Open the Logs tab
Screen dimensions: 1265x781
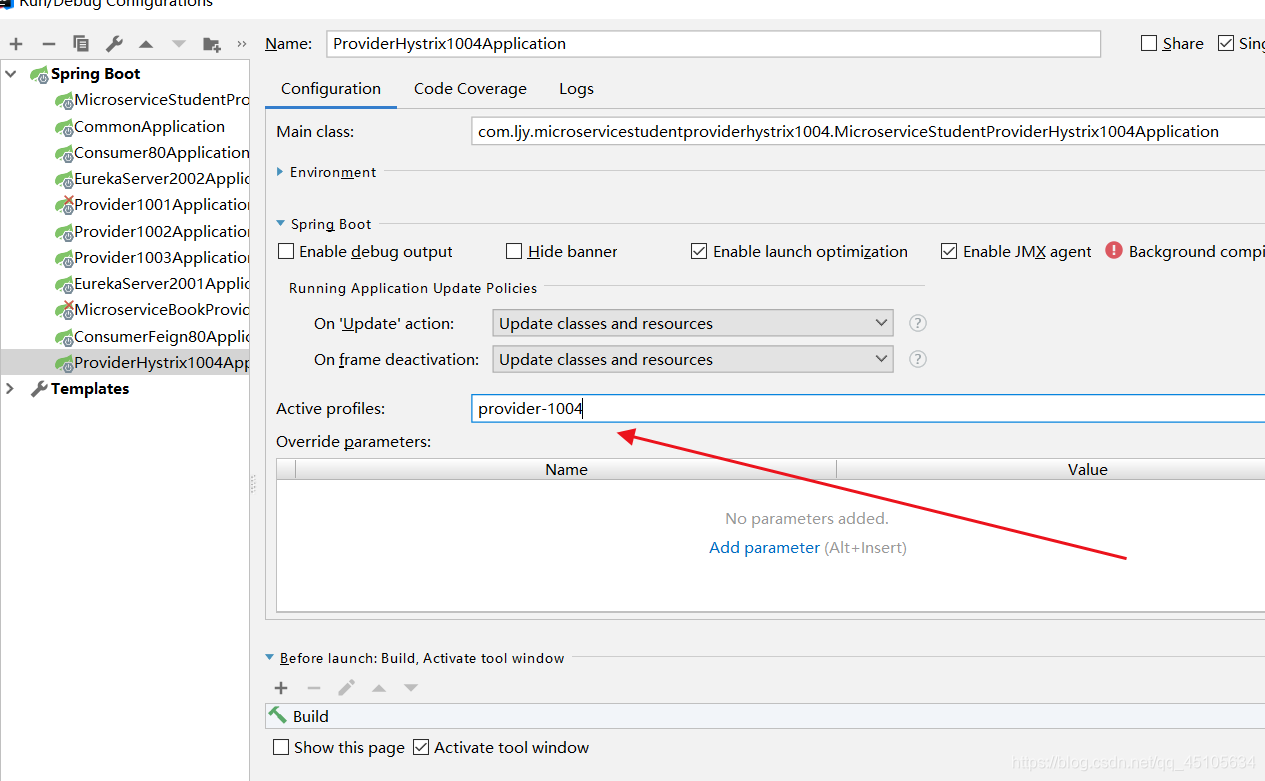(576, 88)
